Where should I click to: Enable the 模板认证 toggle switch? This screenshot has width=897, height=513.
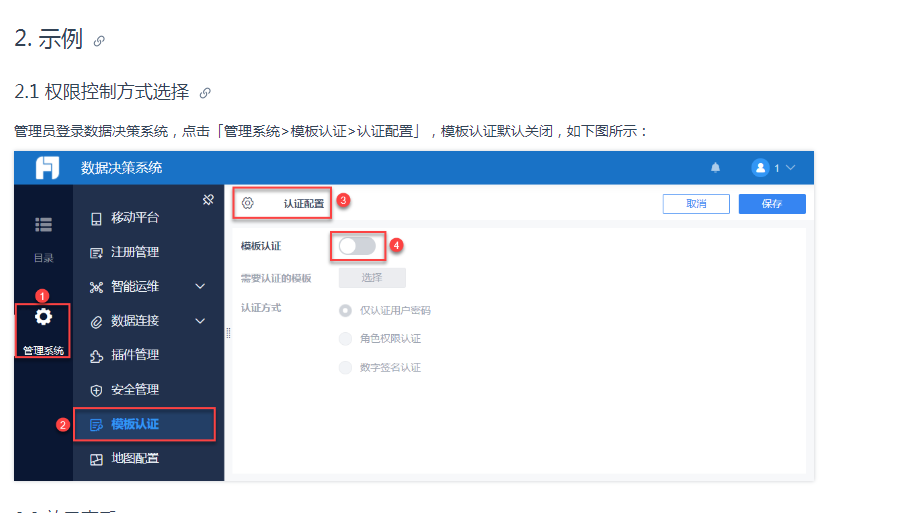click(x=357, y=246)
